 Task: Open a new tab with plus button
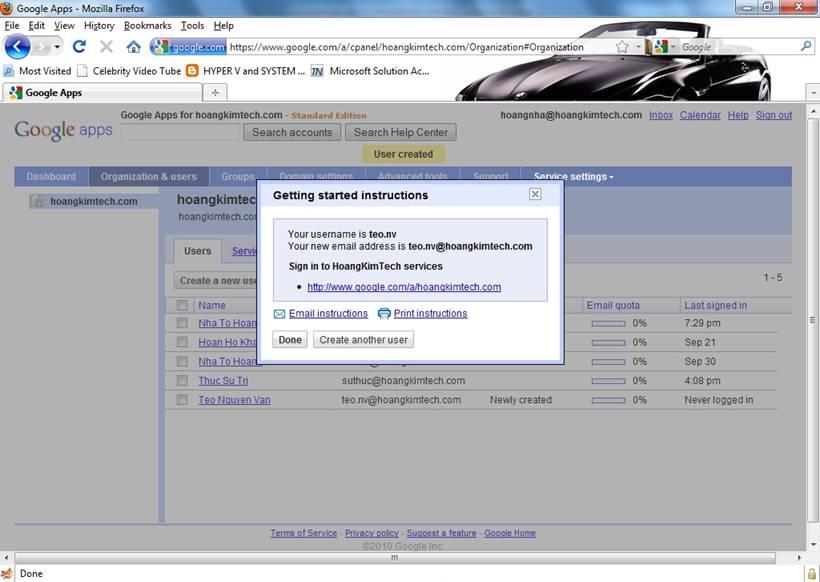pos(215,93)
